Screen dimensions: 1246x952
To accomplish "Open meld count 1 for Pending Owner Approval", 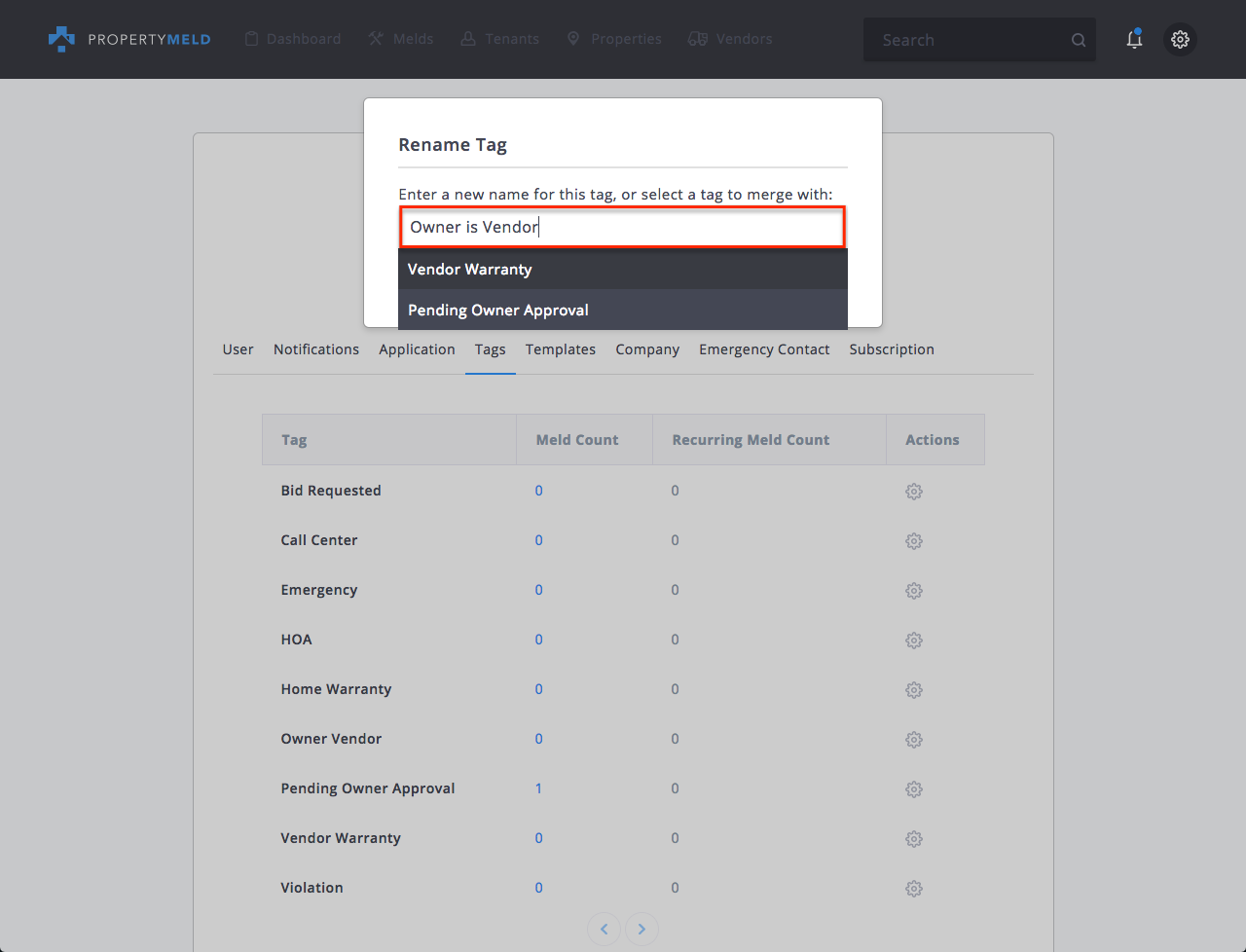I will tap(538, 788).
